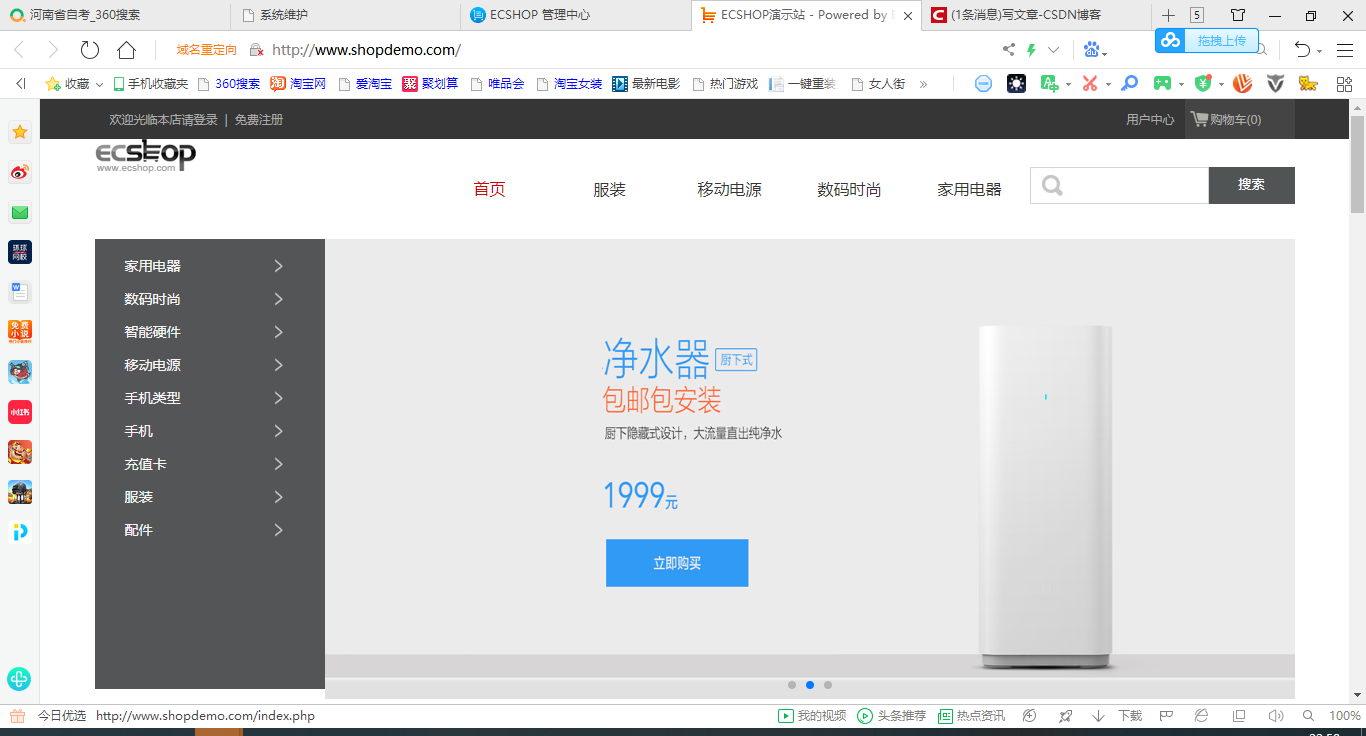Open the green gamepad games icon
The height and width of the screenshot is (736, 1366).
pyautogui.click(x=1162, y=83)
